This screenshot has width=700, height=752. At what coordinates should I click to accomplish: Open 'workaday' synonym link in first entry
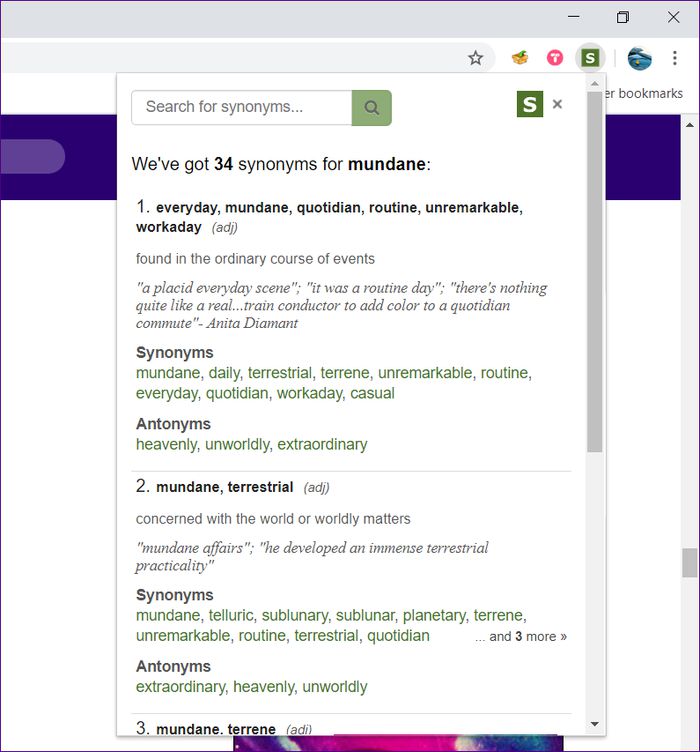pos(310,393)
